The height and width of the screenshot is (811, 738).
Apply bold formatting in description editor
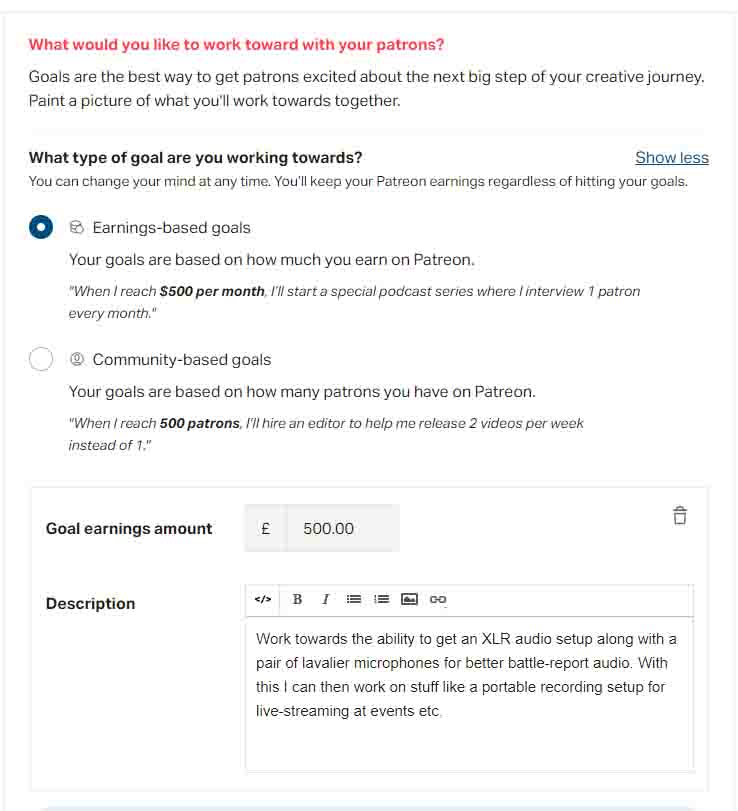(297, 600)
